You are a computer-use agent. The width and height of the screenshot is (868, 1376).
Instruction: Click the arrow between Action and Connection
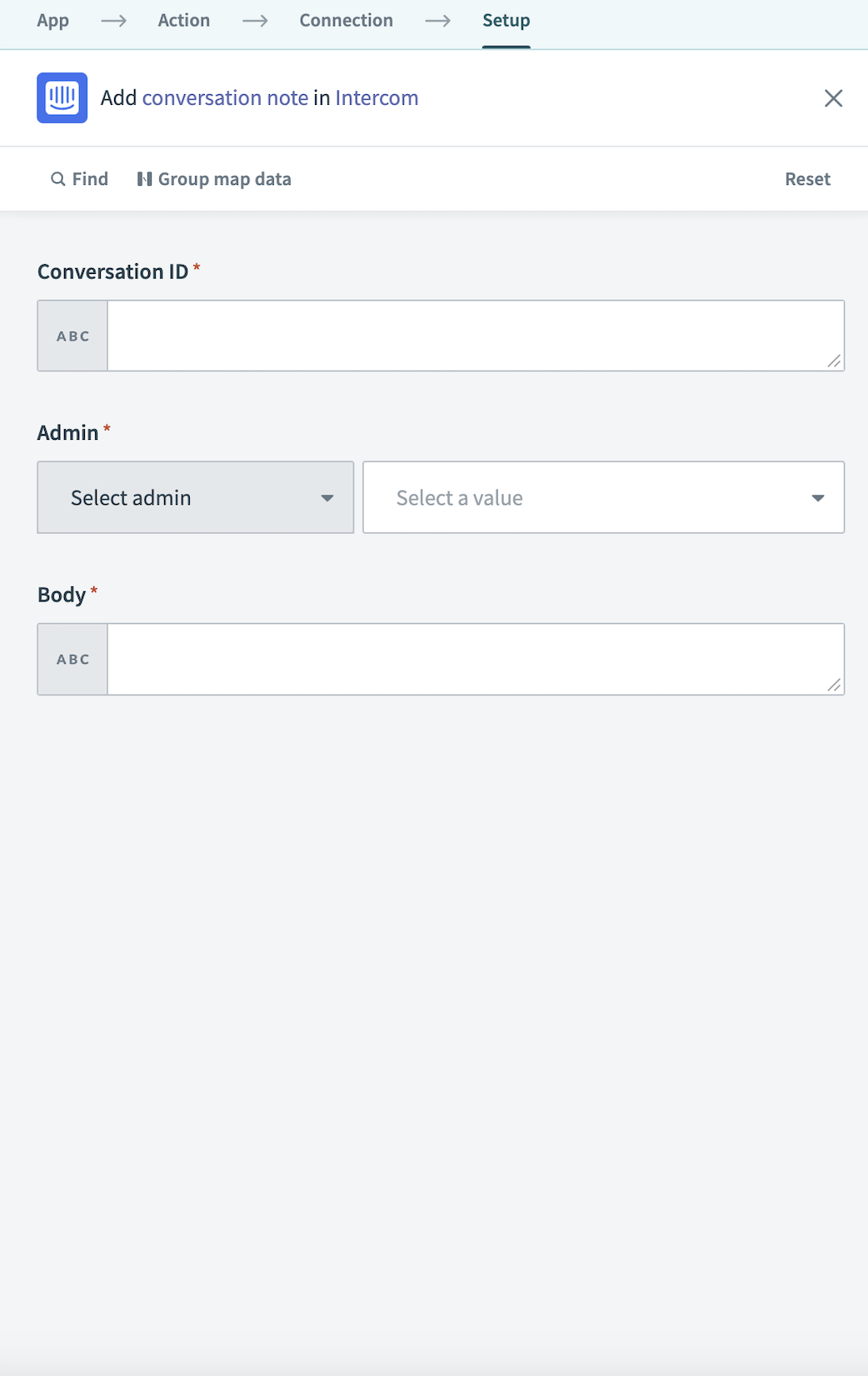(254, 20)
